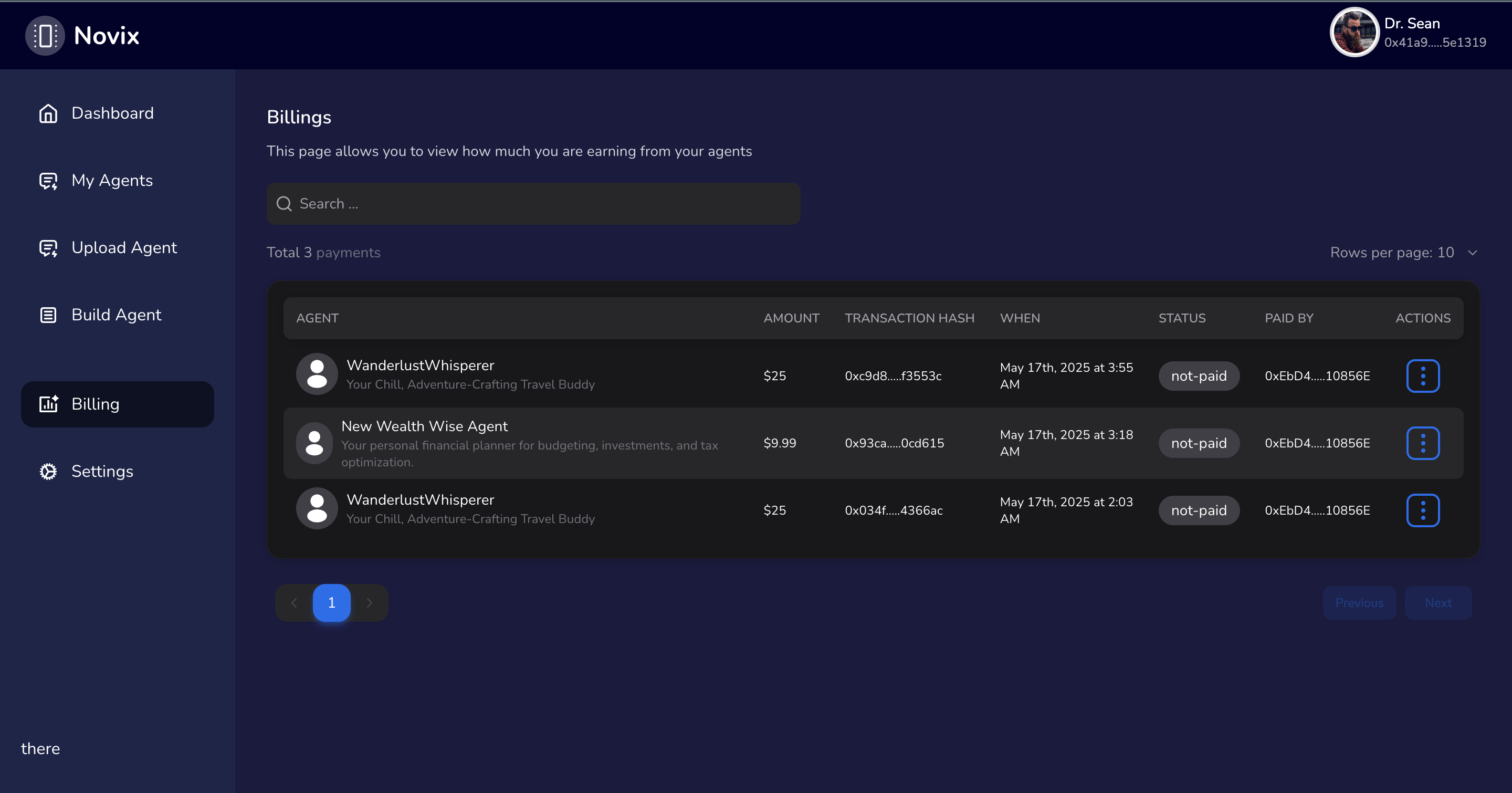This screenshot has width=1512, height=793.
Task: Select the Billing sidebar item
Action: pyautogui.click(x=118, y=404)
